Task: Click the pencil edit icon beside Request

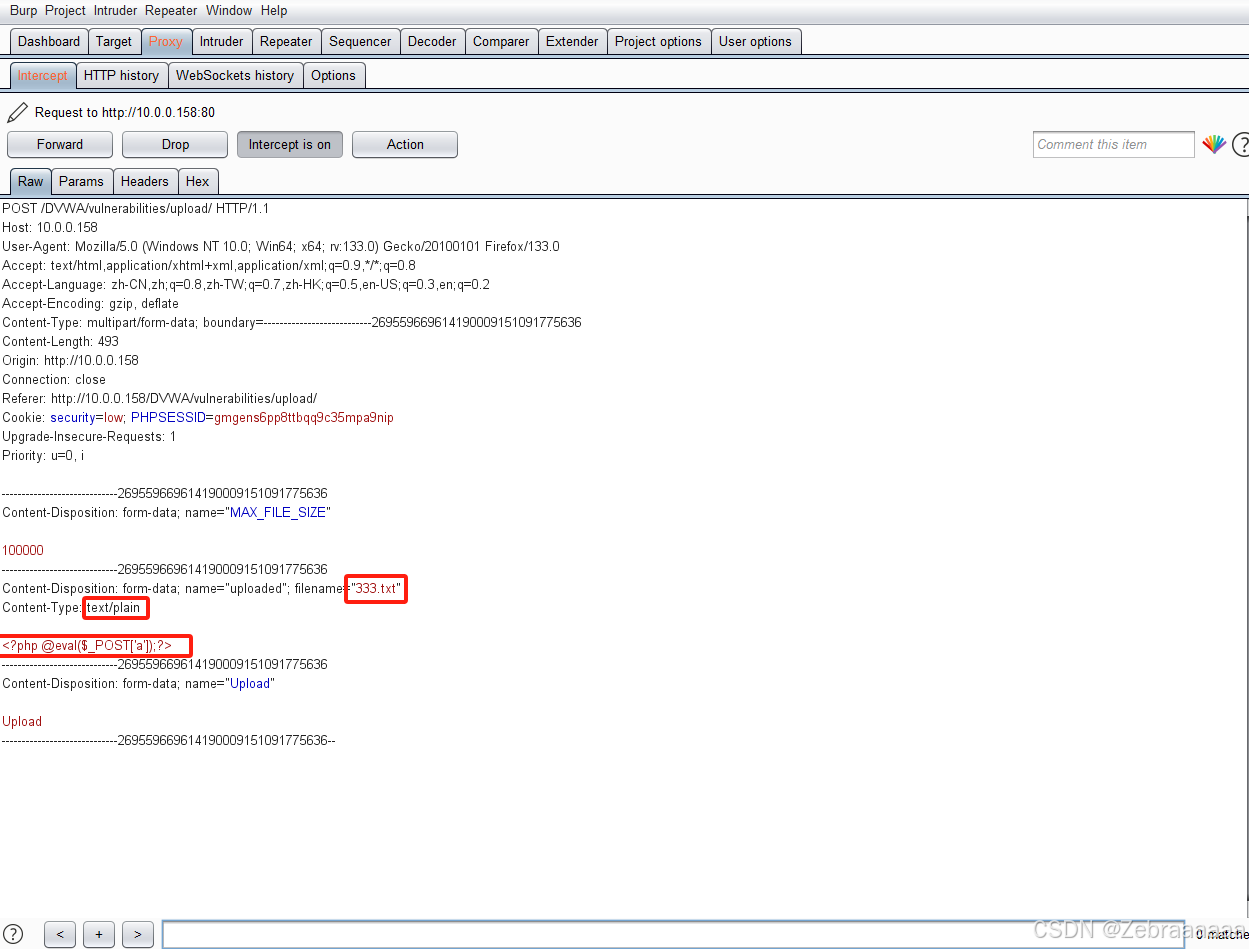Action: click(17, 112)
